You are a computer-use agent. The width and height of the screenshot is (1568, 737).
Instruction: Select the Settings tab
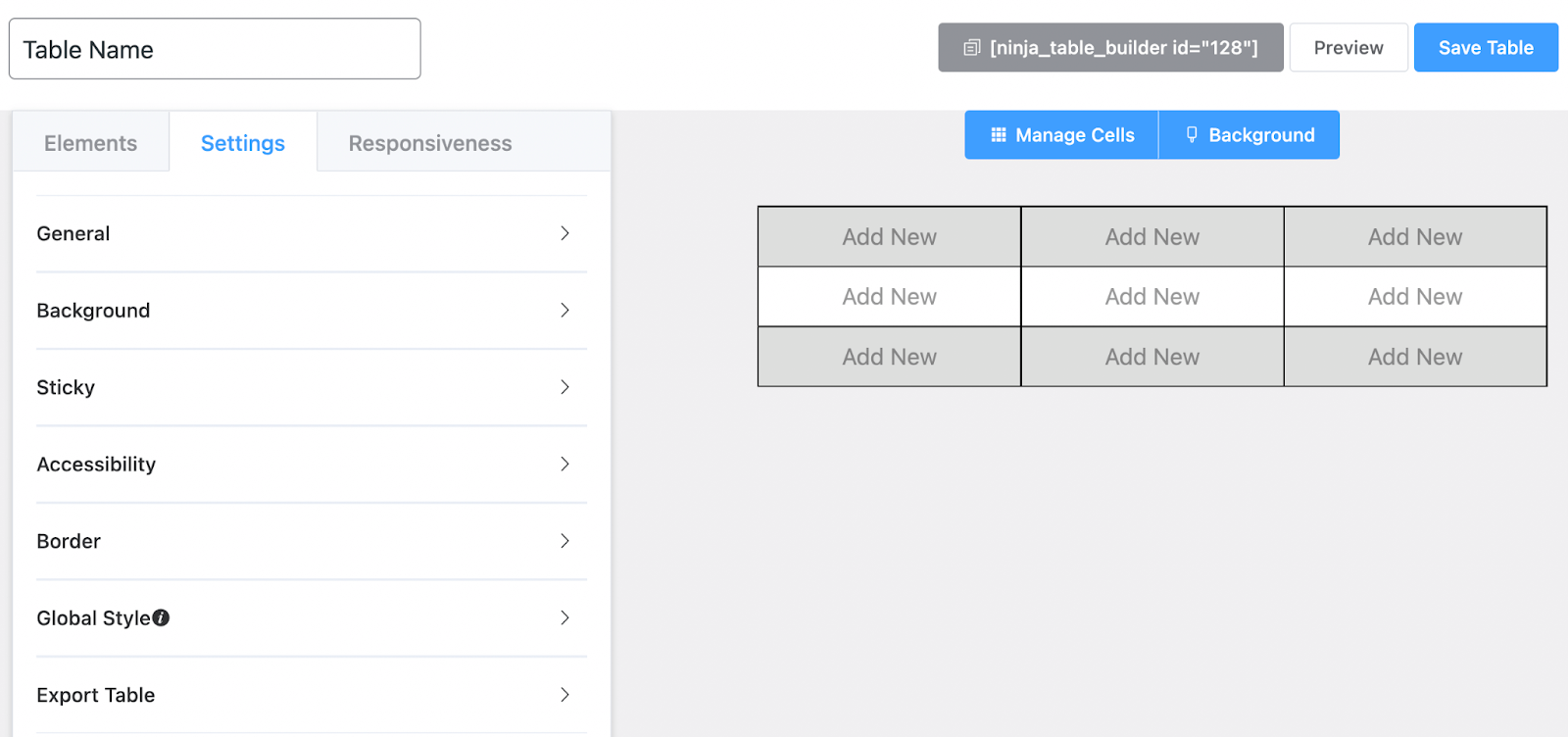point(243,143)
